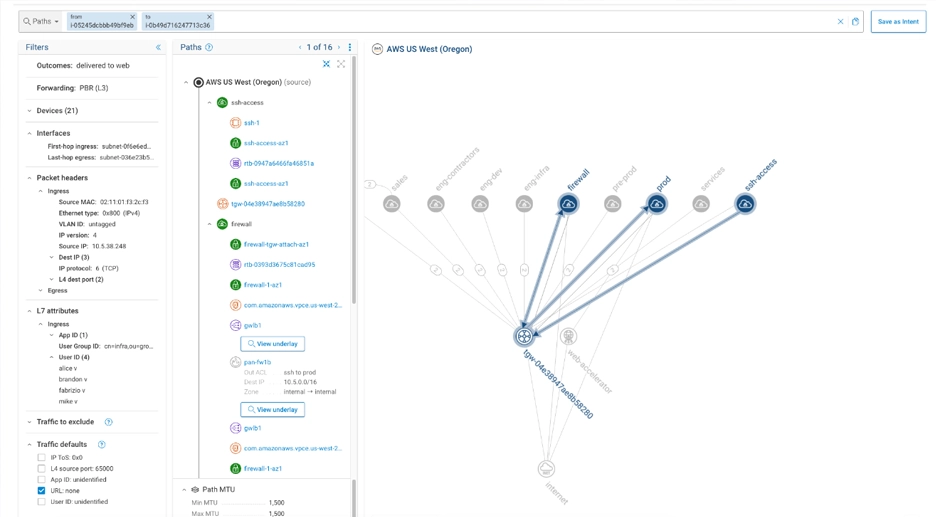Open the ssh-1 hop link
The height and width of the screenshot is (517, 936).
pos(251,123)
